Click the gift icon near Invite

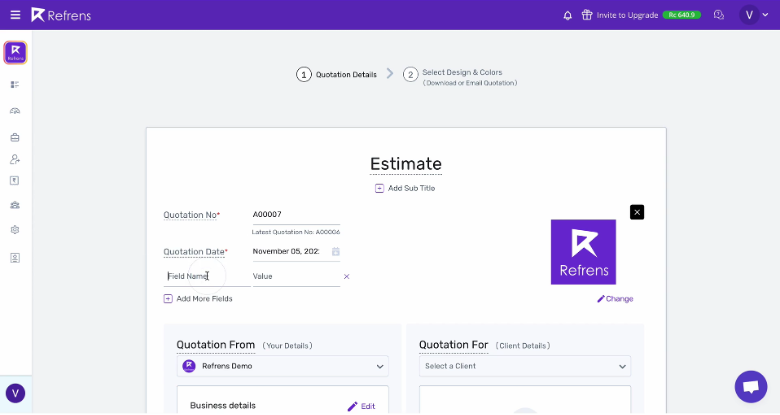click(587, 15)
